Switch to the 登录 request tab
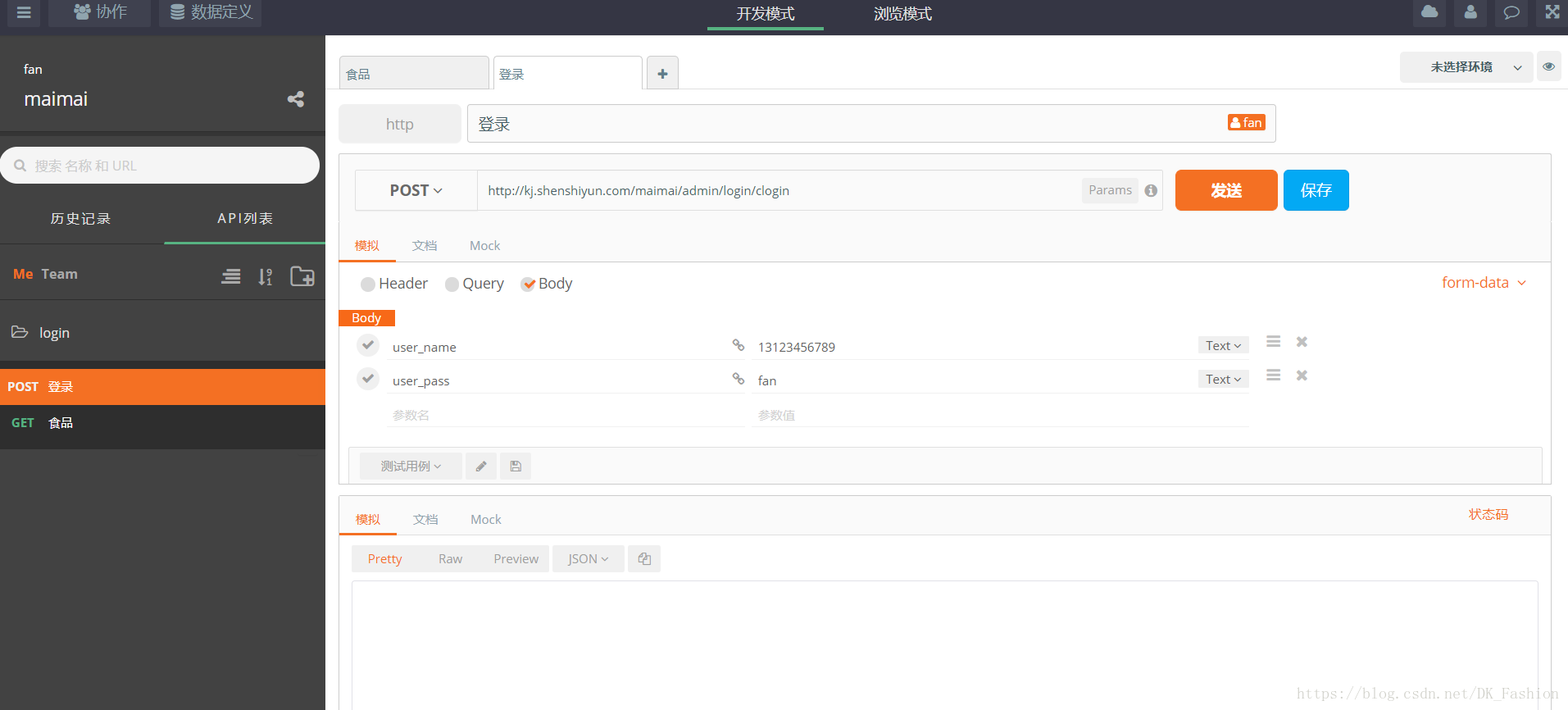 point(567,74)
